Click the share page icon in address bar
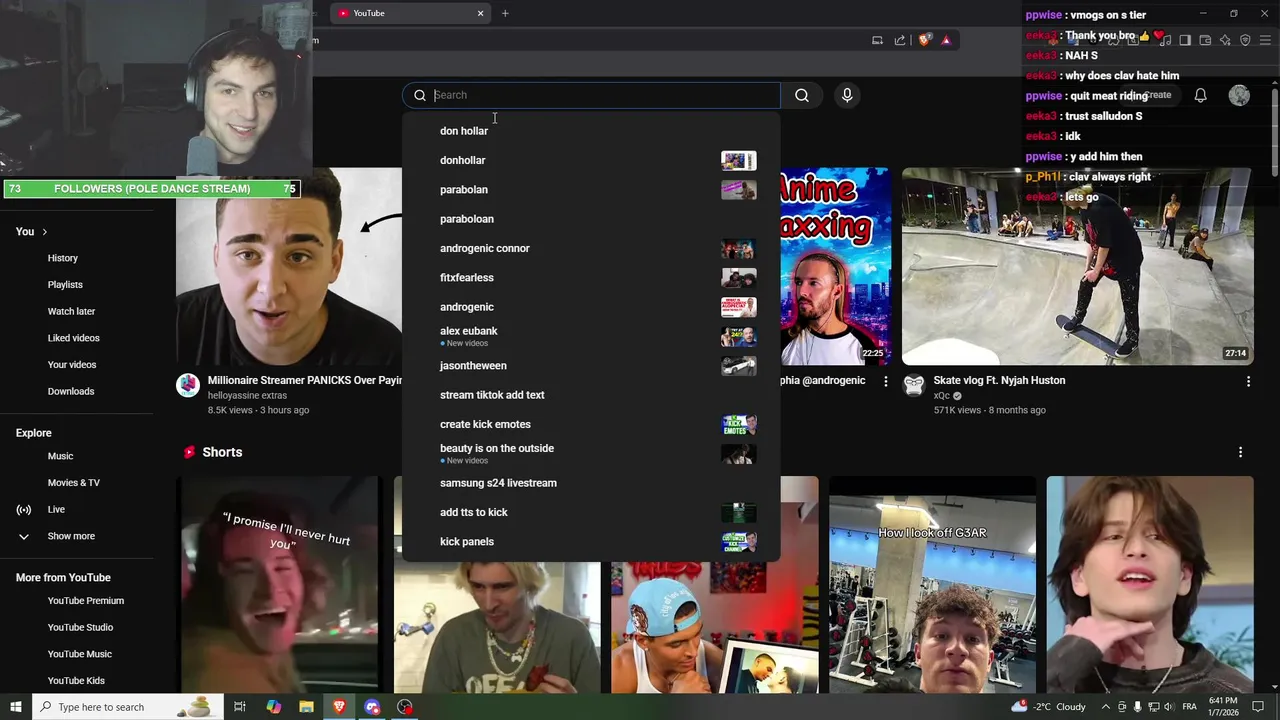This screenshot has width=1280, height=720. coord(900,40)
